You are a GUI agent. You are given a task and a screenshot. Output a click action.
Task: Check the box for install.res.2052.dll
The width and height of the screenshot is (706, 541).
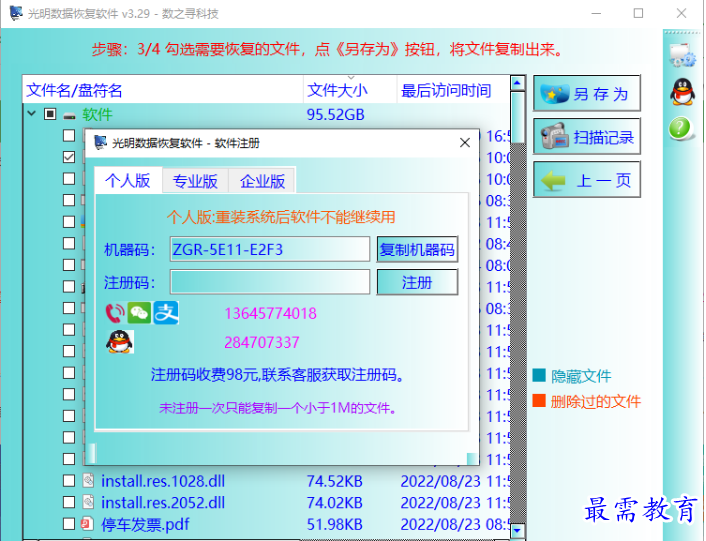(69, 502)
